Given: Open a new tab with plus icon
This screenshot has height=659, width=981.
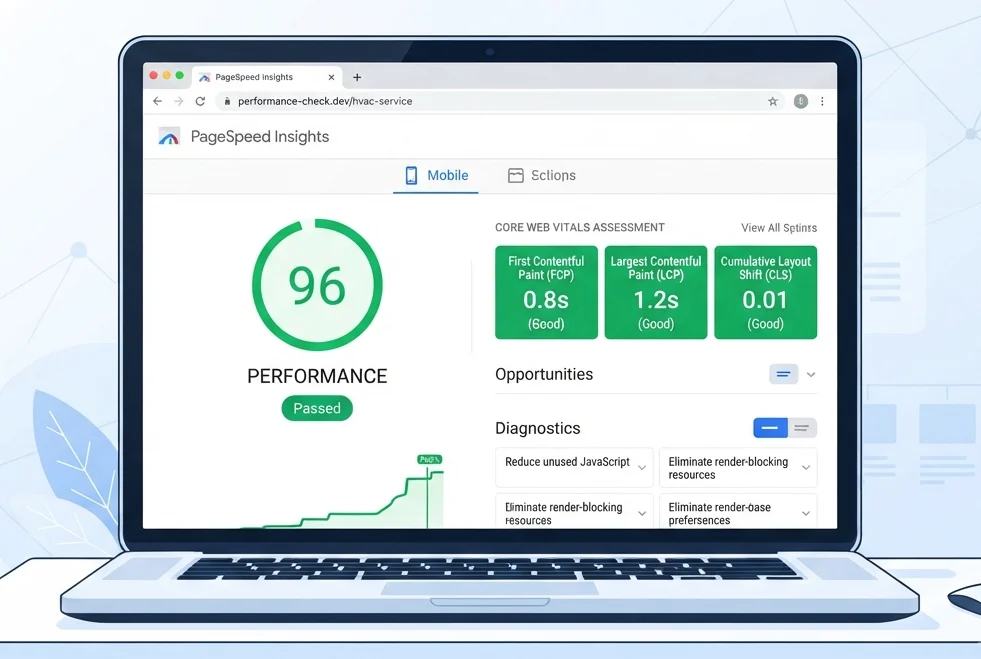Looking at the screenshot, I should [357, 77].
